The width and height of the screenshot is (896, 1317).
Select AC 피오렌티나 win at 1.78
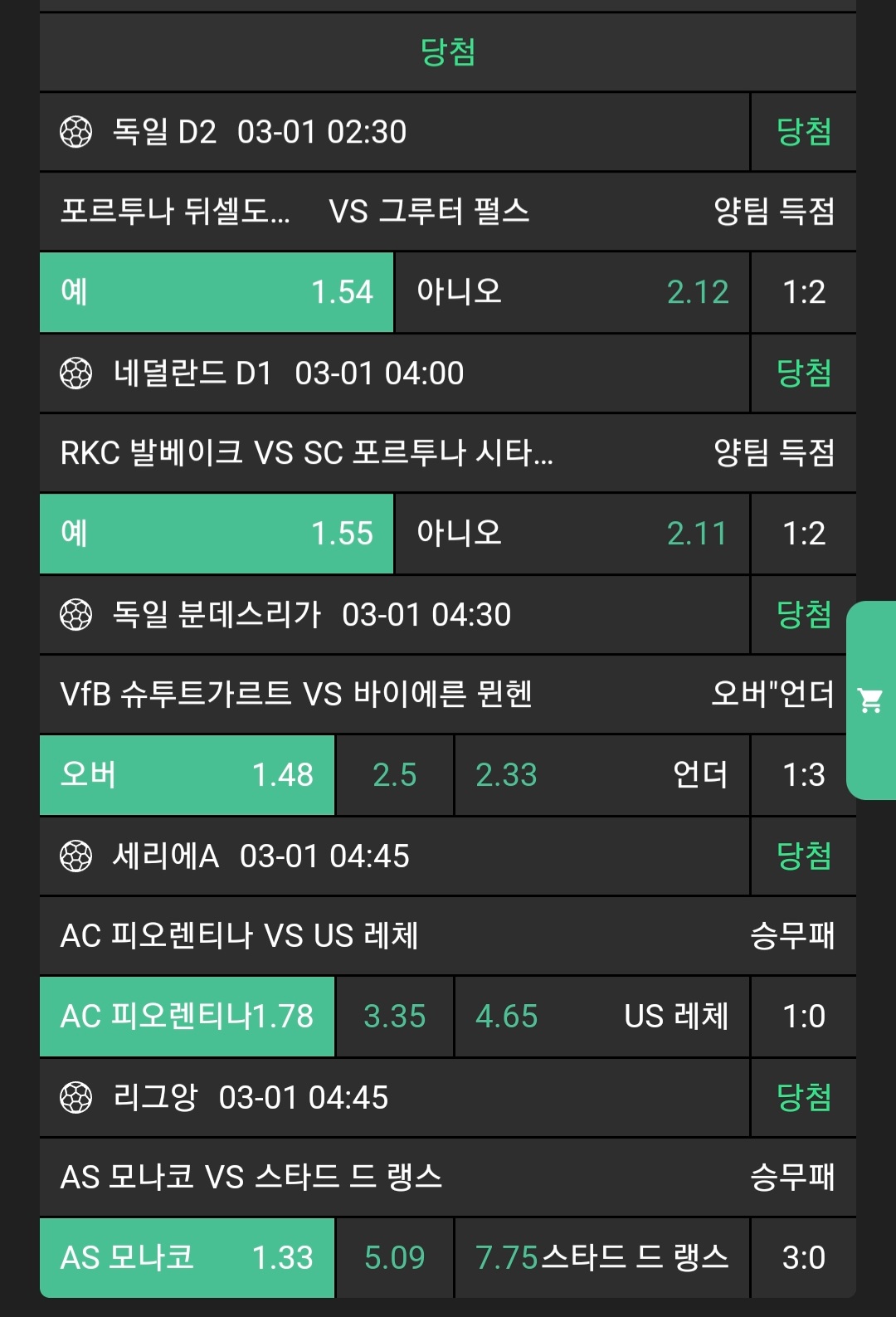[187, 1017]
